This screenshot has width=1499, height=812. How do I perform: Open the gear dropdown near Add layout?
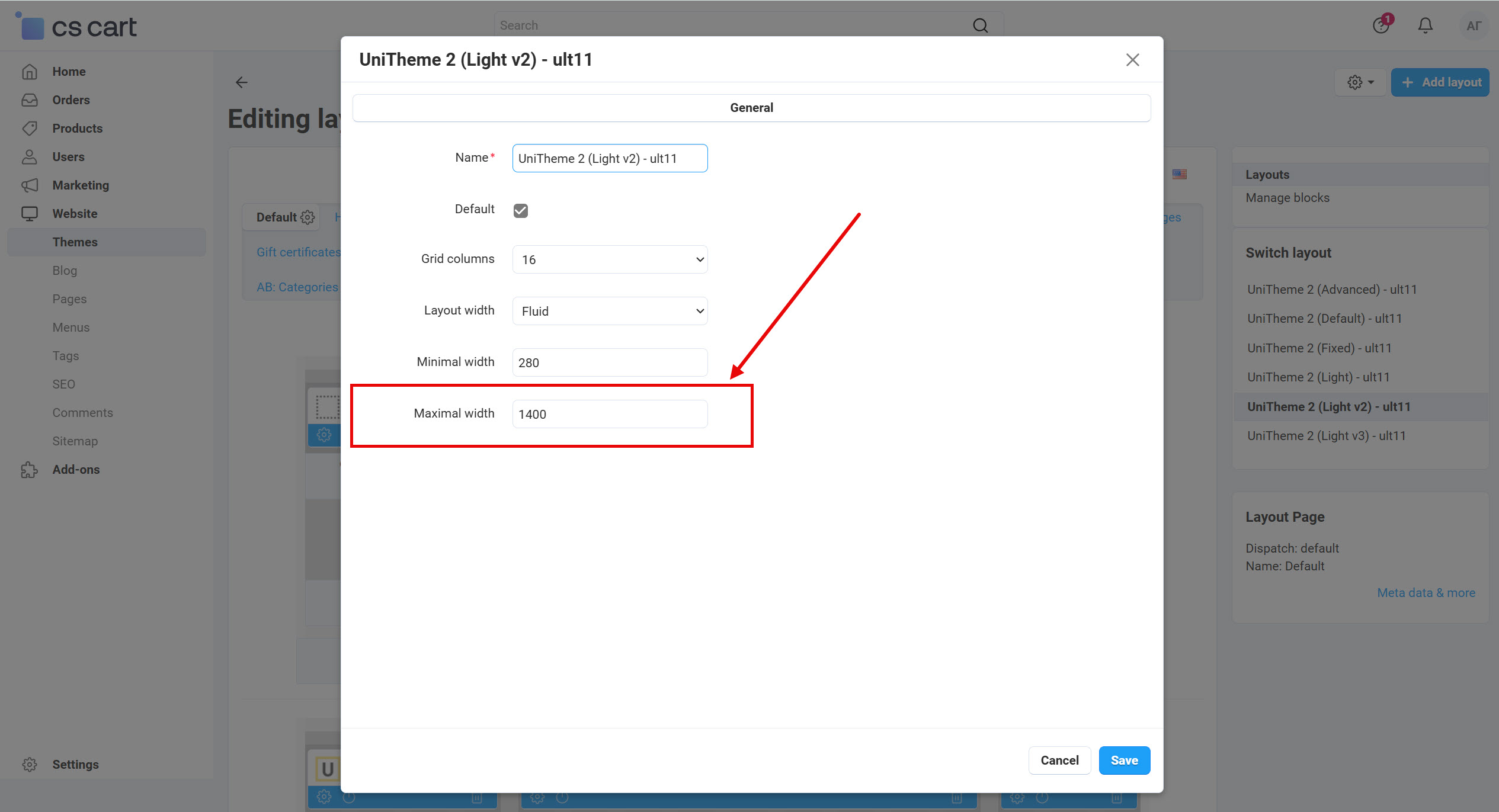click(x=1360, y=82)
